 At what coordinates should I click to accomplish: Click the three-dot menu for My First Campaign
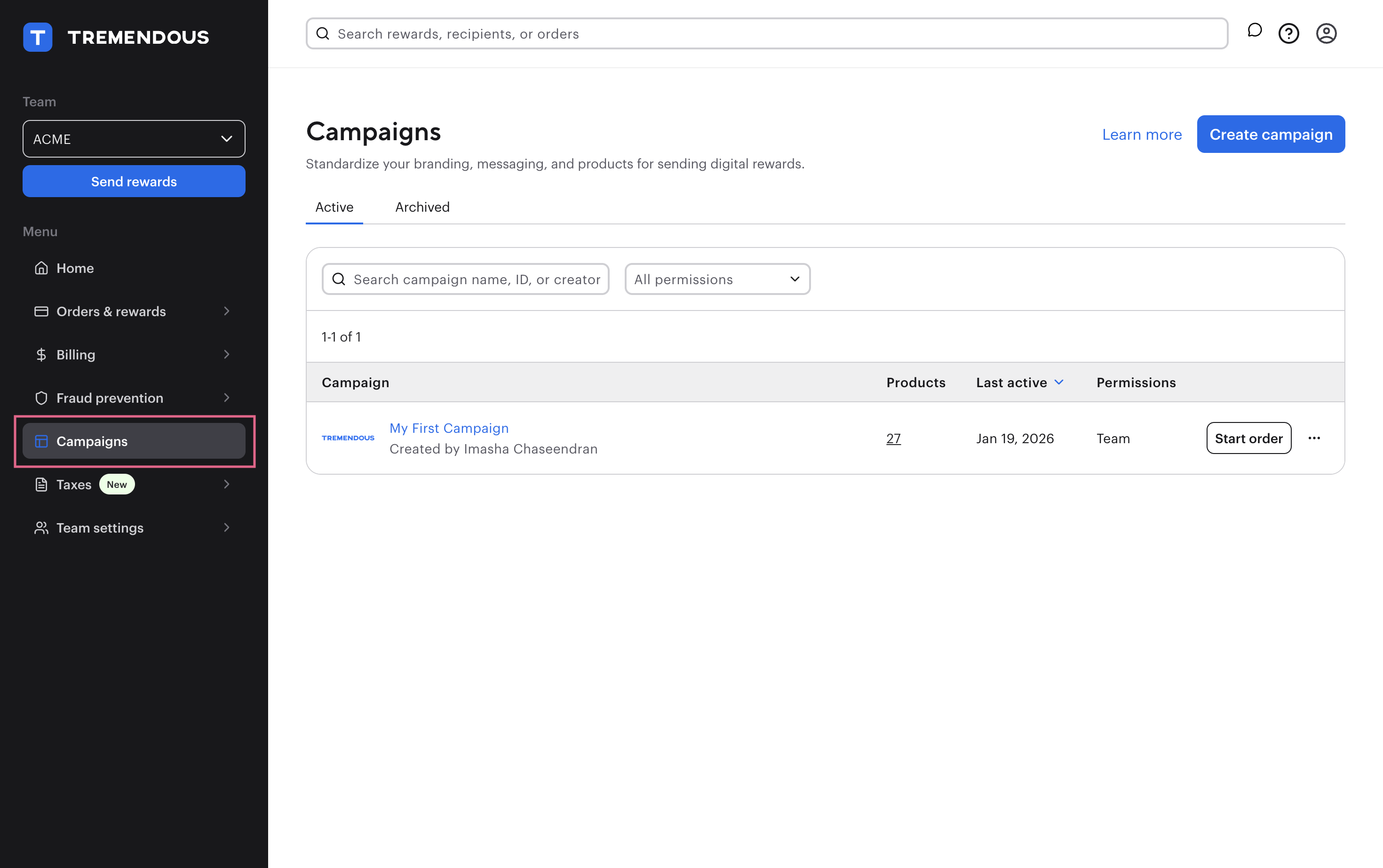tap(1313, 438)
